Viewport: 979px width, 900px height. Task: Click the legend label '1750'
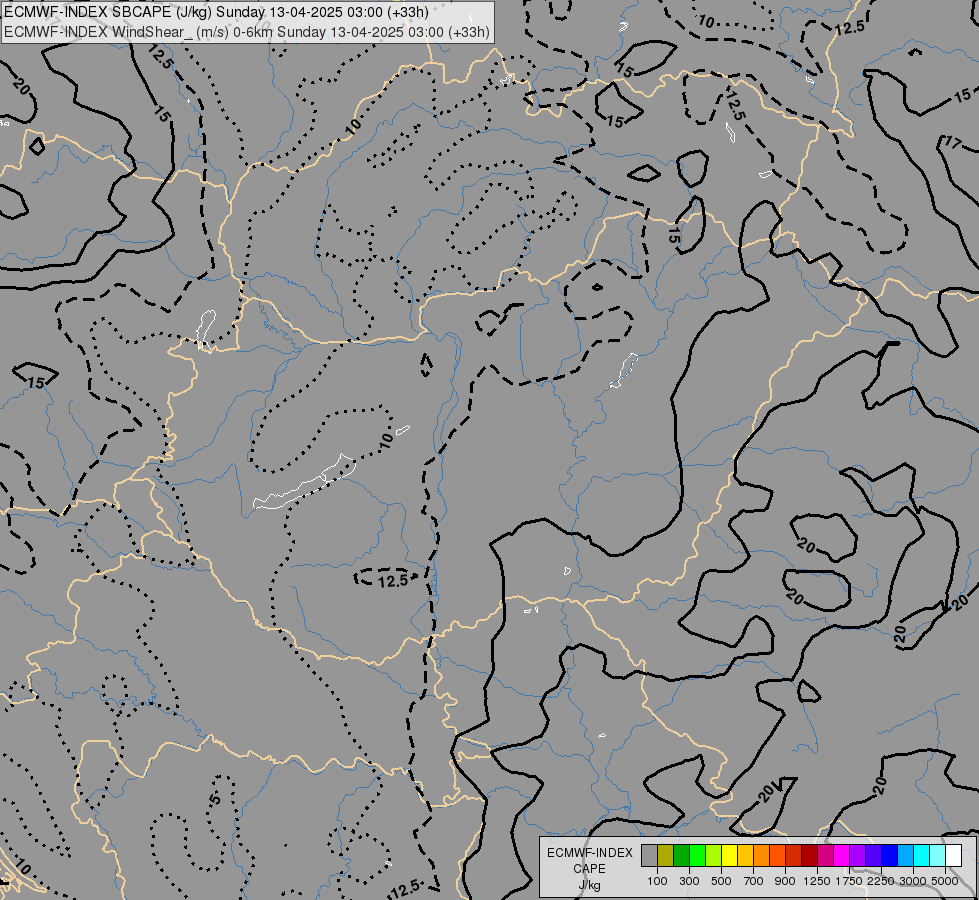point(849,881)
